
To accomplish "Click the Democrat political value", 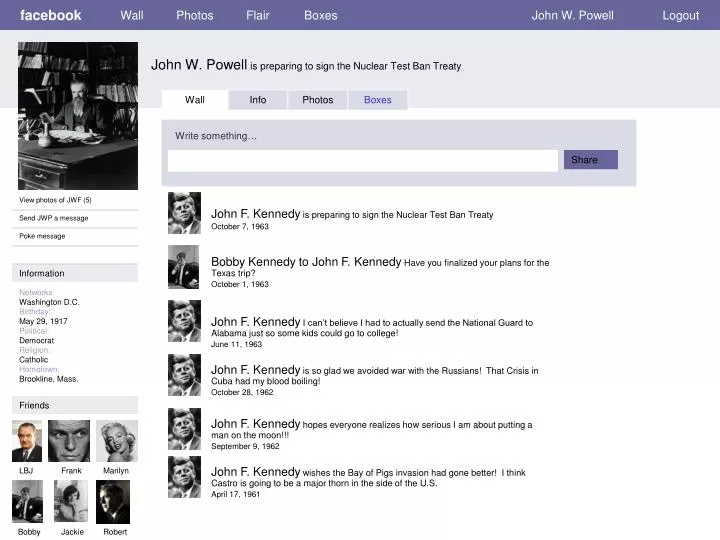I will [x=37, y=341].
